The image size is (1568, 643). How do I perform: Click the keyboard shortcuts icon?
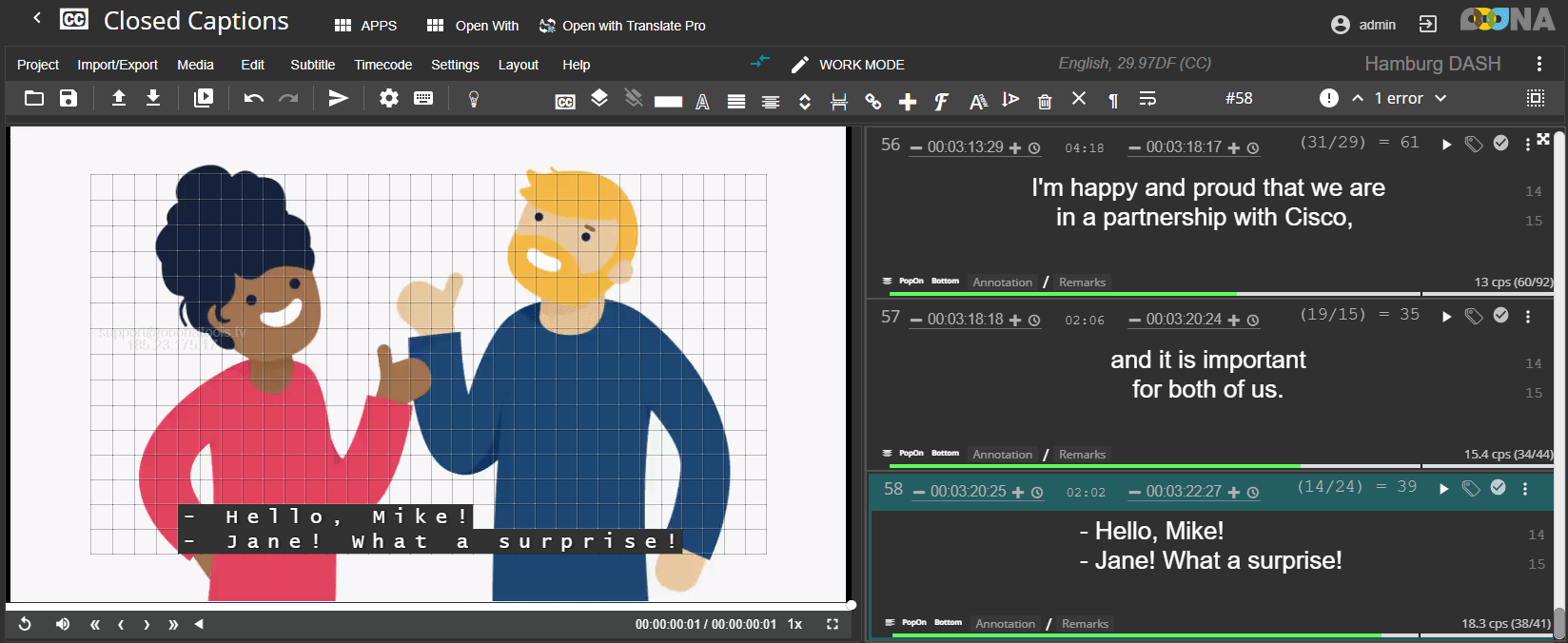click(x=423, y=98)
